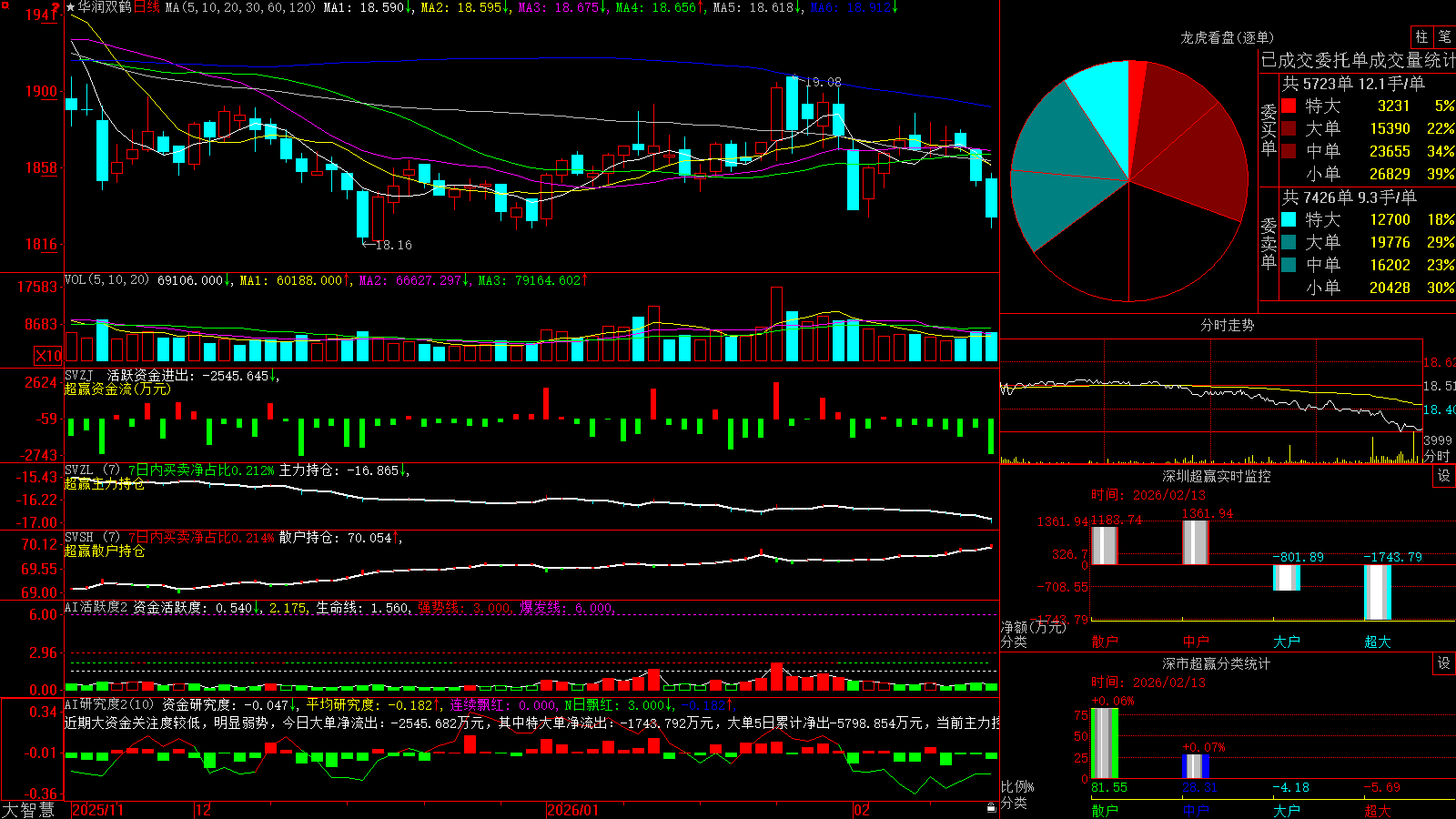Click 深圳超赢实时监控 panel title
Image resolution: width=1456 pixels, height=819 pixels.
click(1216, 476)
